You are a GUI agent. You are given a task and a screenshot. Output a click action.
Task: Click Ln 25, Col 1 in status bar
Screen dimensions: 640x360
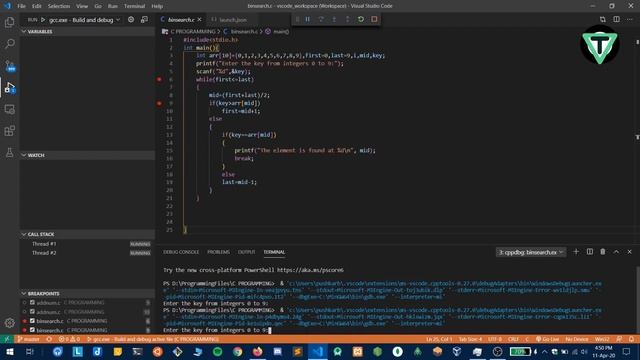pyautogui.click(x=439, y=339)
